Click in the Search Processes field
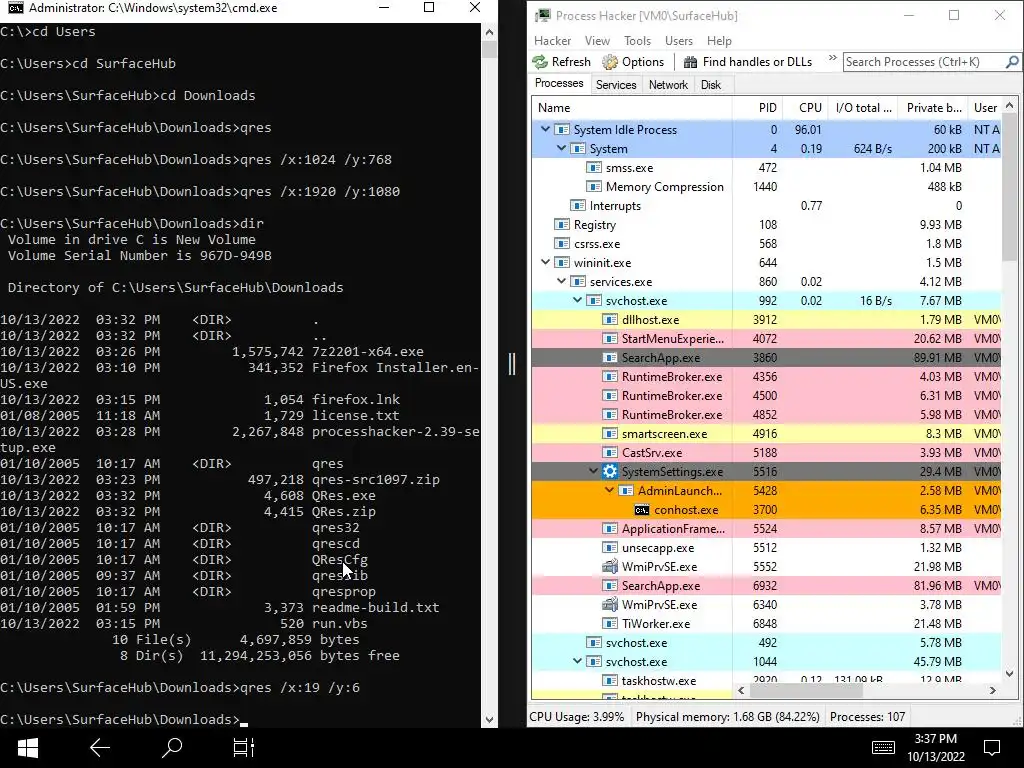The width and height of the screenshot is (1024, 768). click(924, 62)
